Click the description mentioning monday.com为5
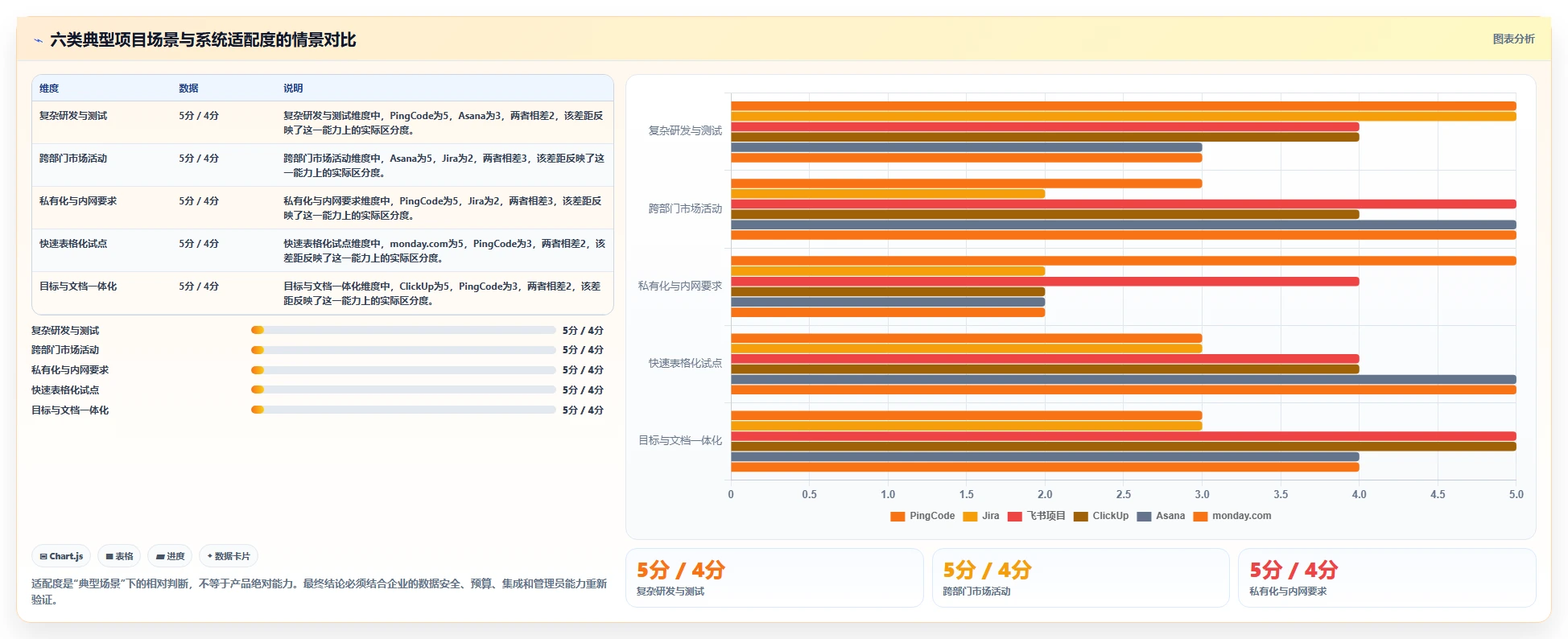The image size is (1568, 639). coord(444,251)
